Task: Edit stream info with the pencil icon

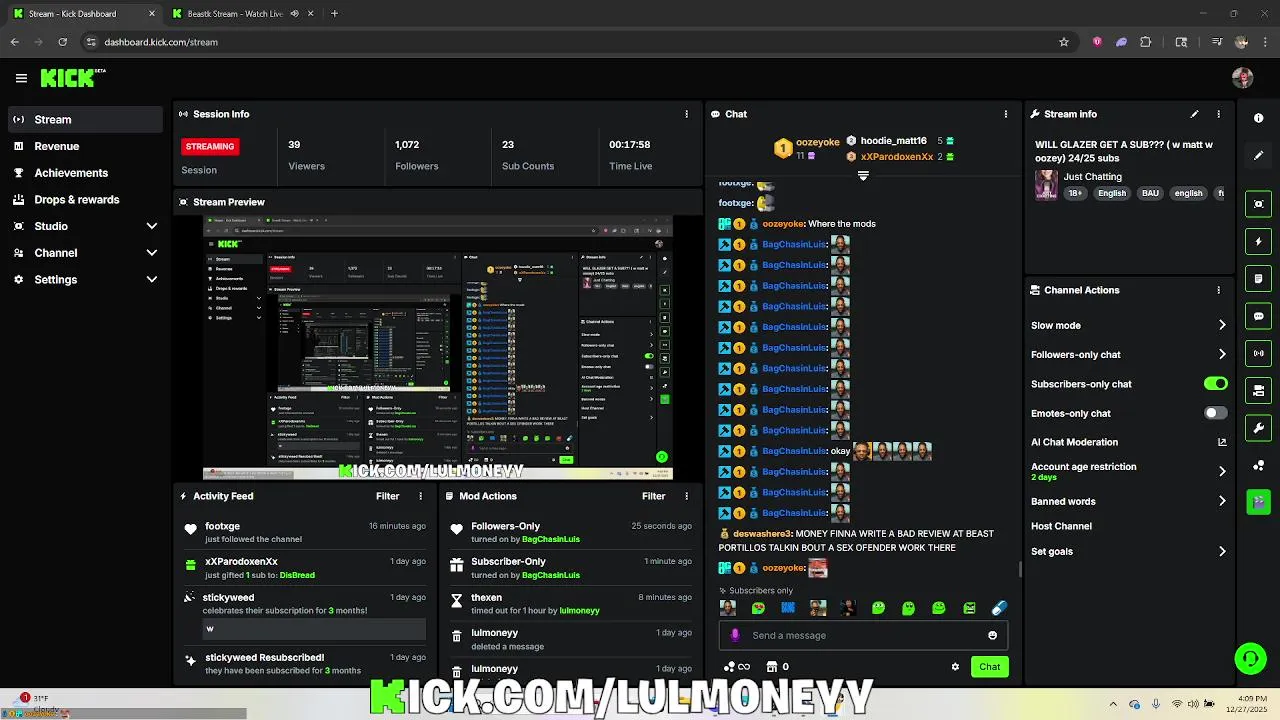Action: tap(1194, 114)
